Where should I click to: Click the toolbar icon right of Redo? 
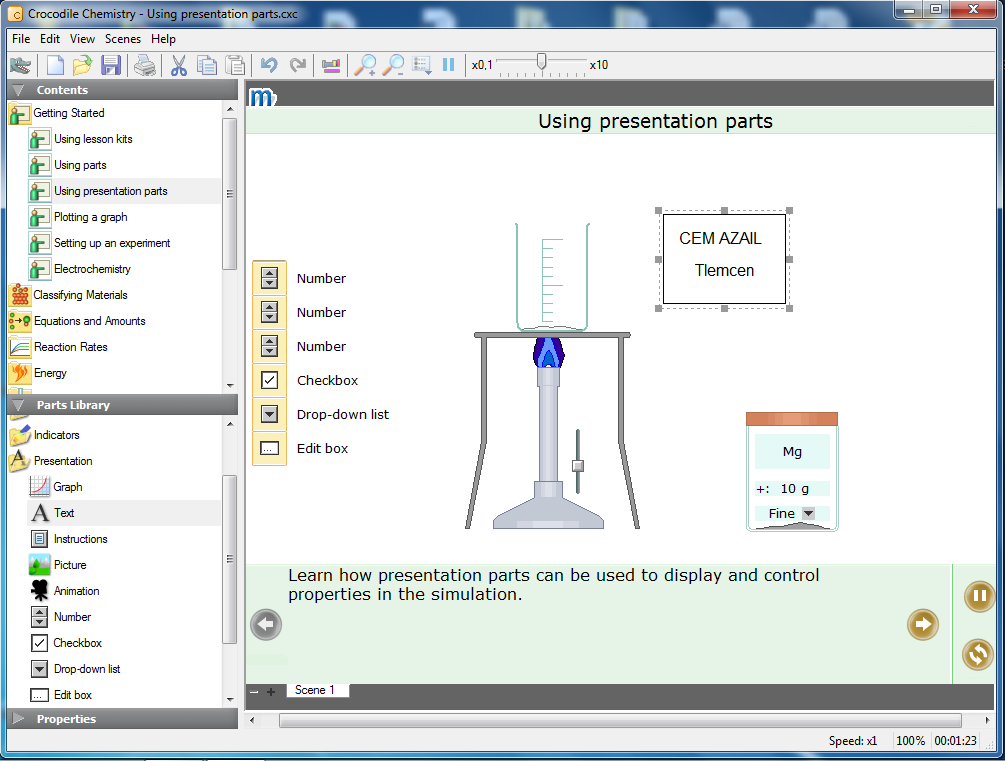pos(331,65)
